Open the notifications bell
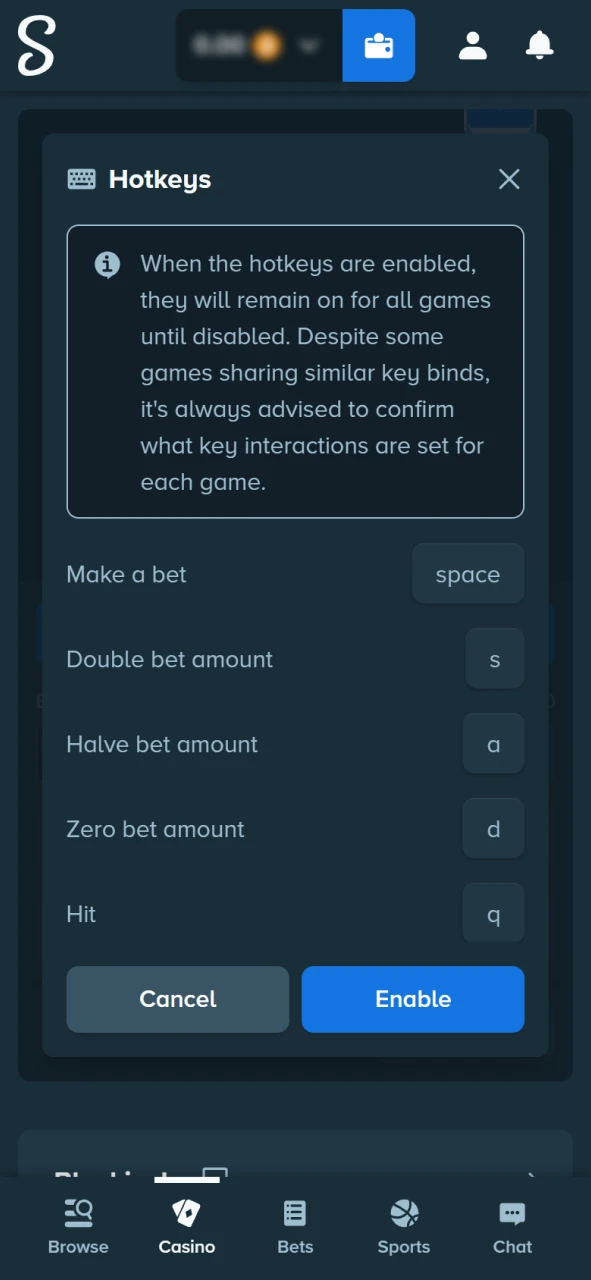Viewport: 591px width, 1280px height. pyautogui.click(x=539, y=45)
